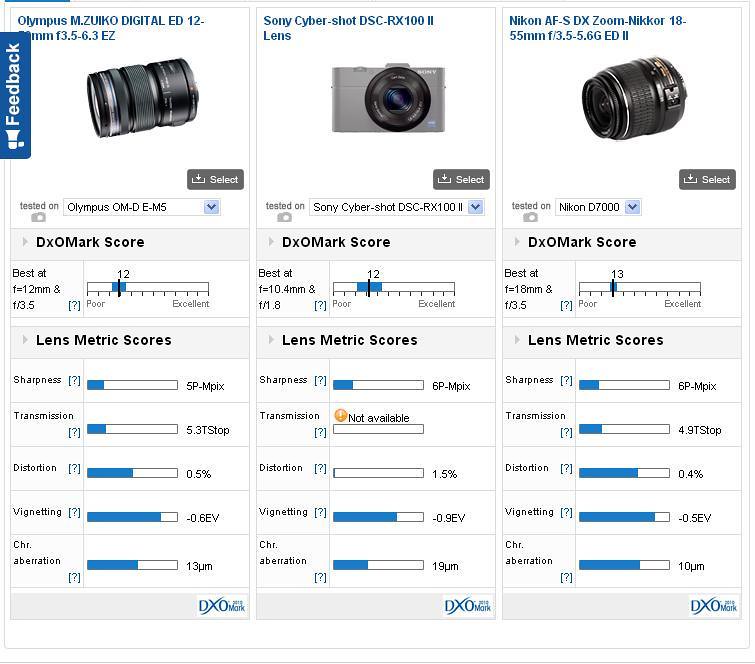Open Olympus Transmission help [?]
This screenshot has width=755, height=664.
[74, 432]
